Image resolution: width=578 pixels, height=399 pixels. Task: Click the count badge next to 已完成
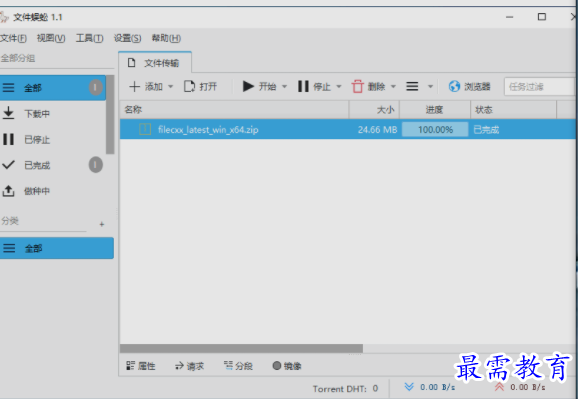(95, 165)
